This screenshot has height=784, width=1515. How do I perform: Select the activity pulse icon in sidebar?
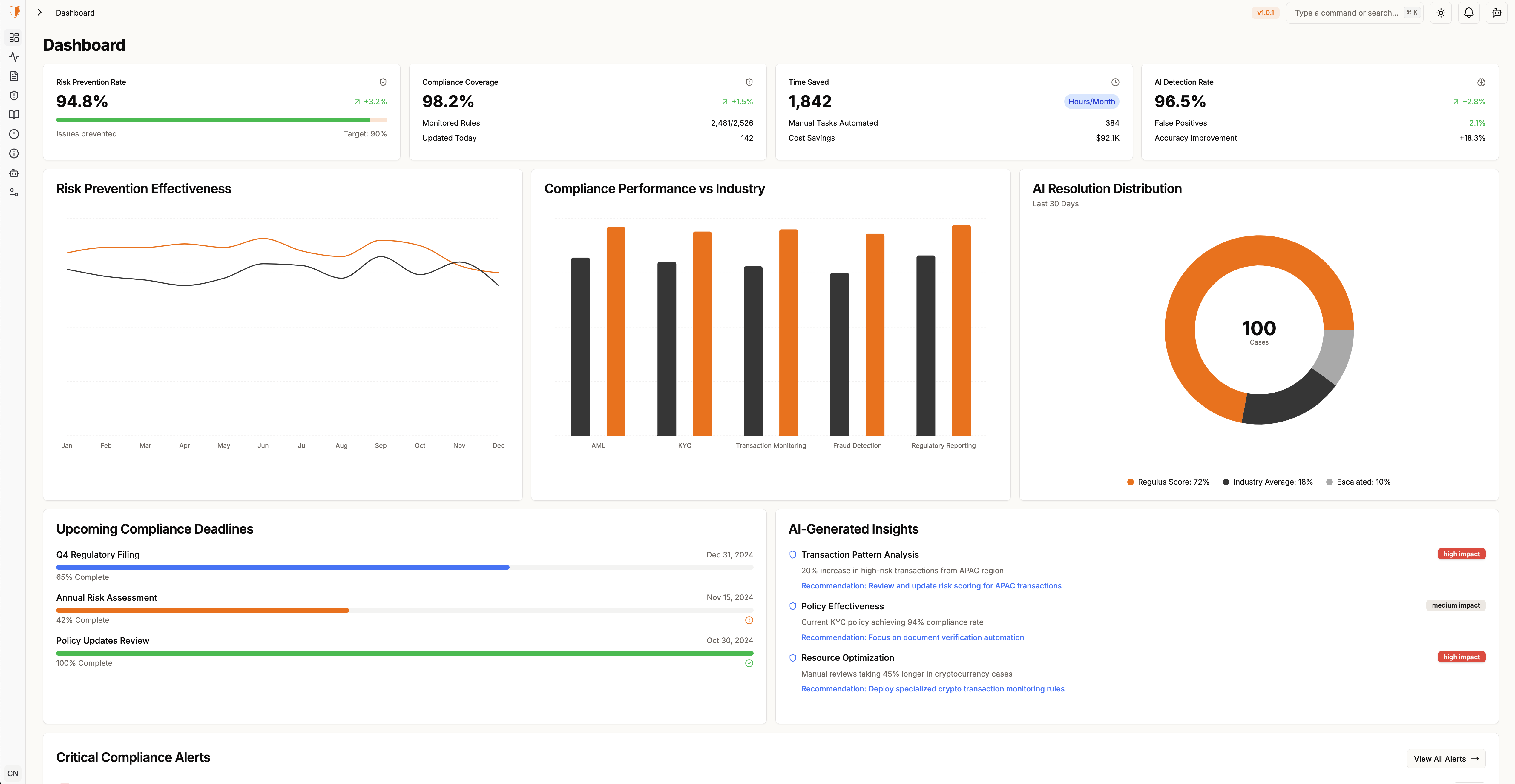click(13, 57)
